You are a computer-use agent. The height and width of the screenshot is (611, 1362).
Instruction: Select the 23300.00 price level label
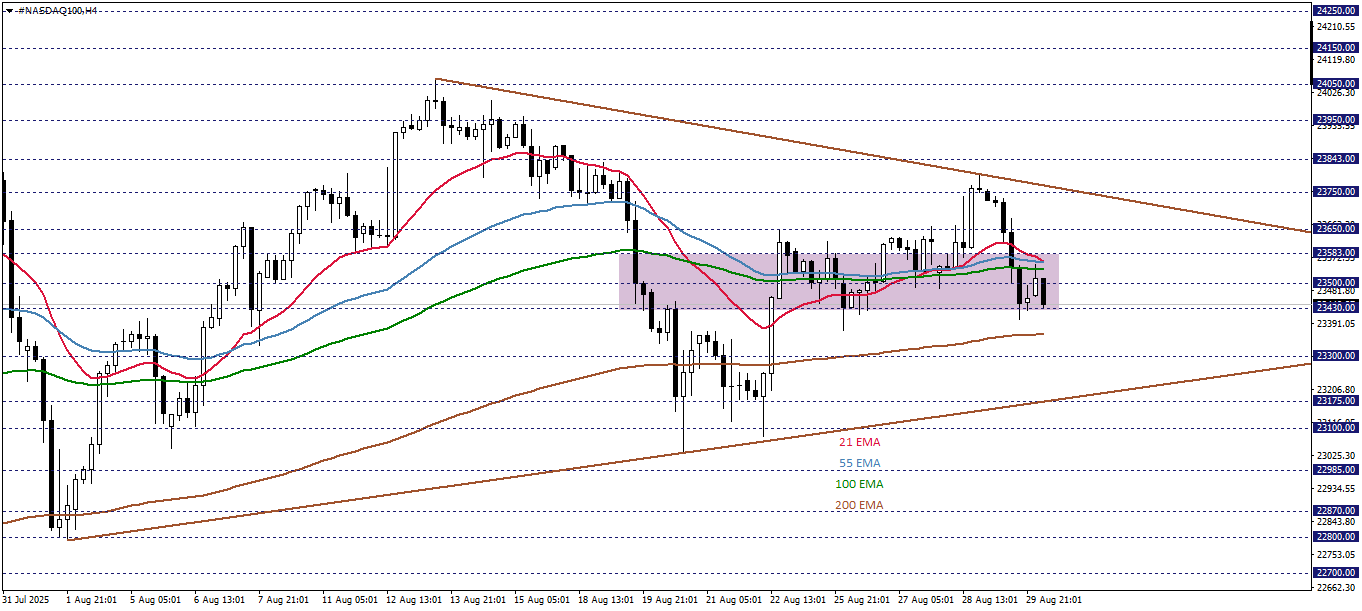[x=1336, y=355]
